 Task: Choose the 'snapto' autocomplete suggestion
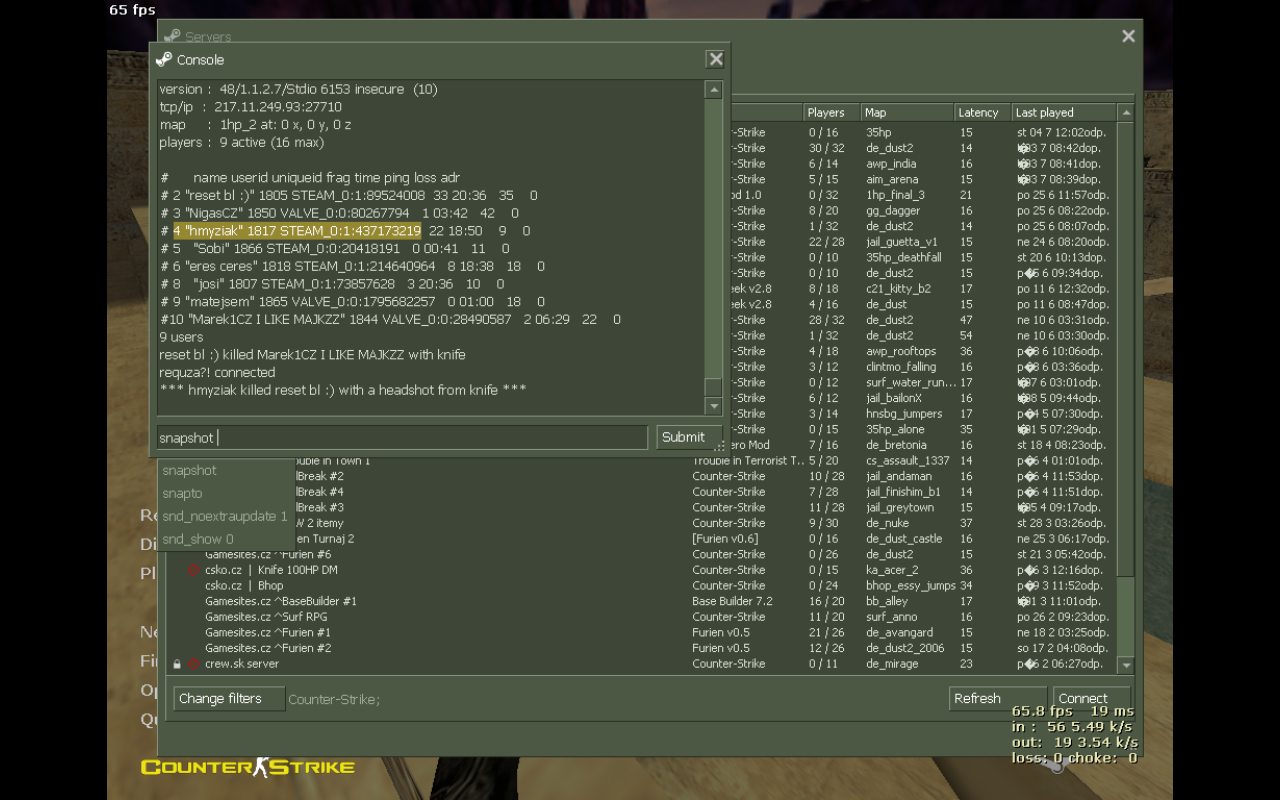(183, 493)
